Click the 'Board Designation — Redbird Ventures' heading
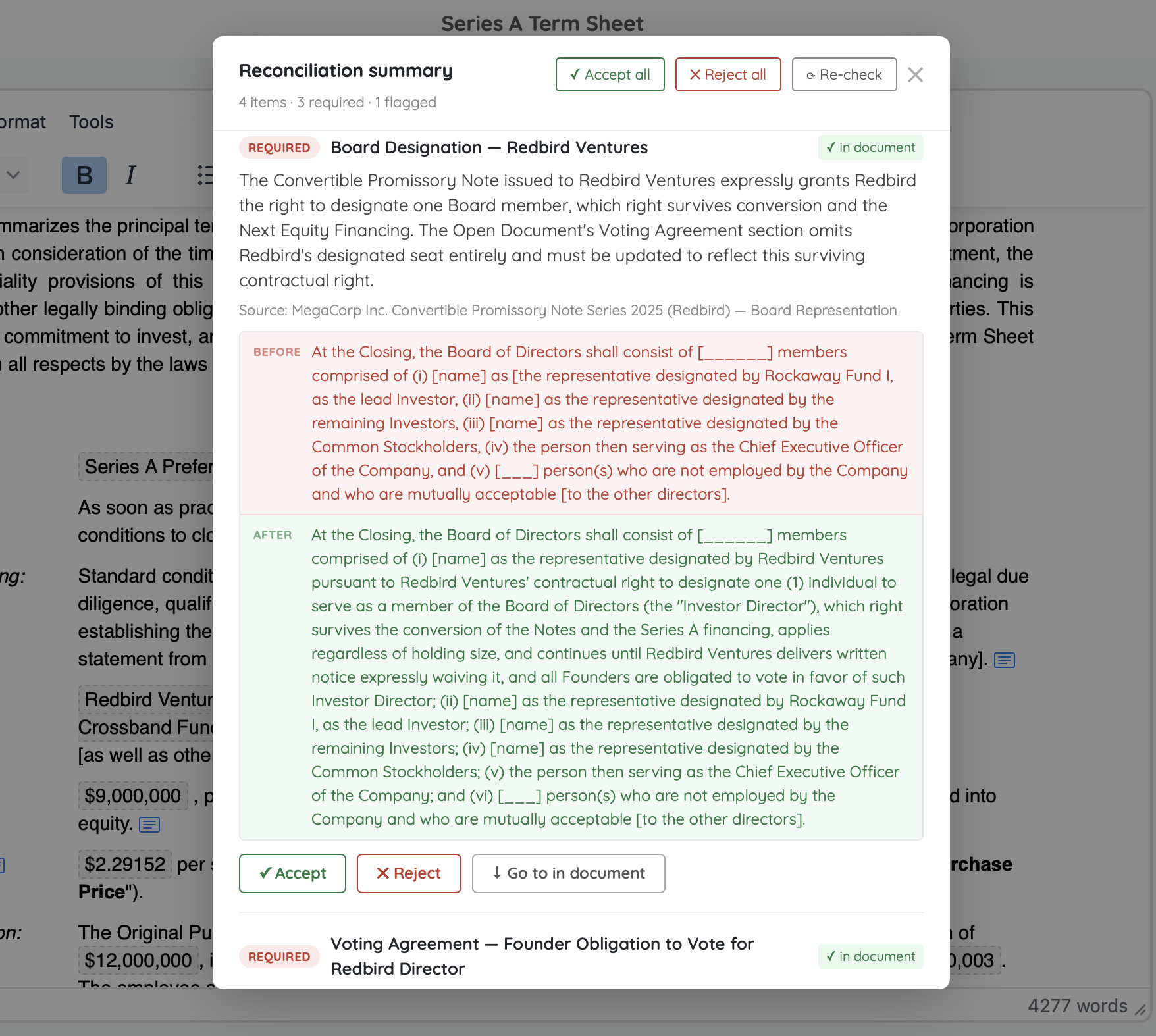 pyautogui.click(x=489, y=147)
